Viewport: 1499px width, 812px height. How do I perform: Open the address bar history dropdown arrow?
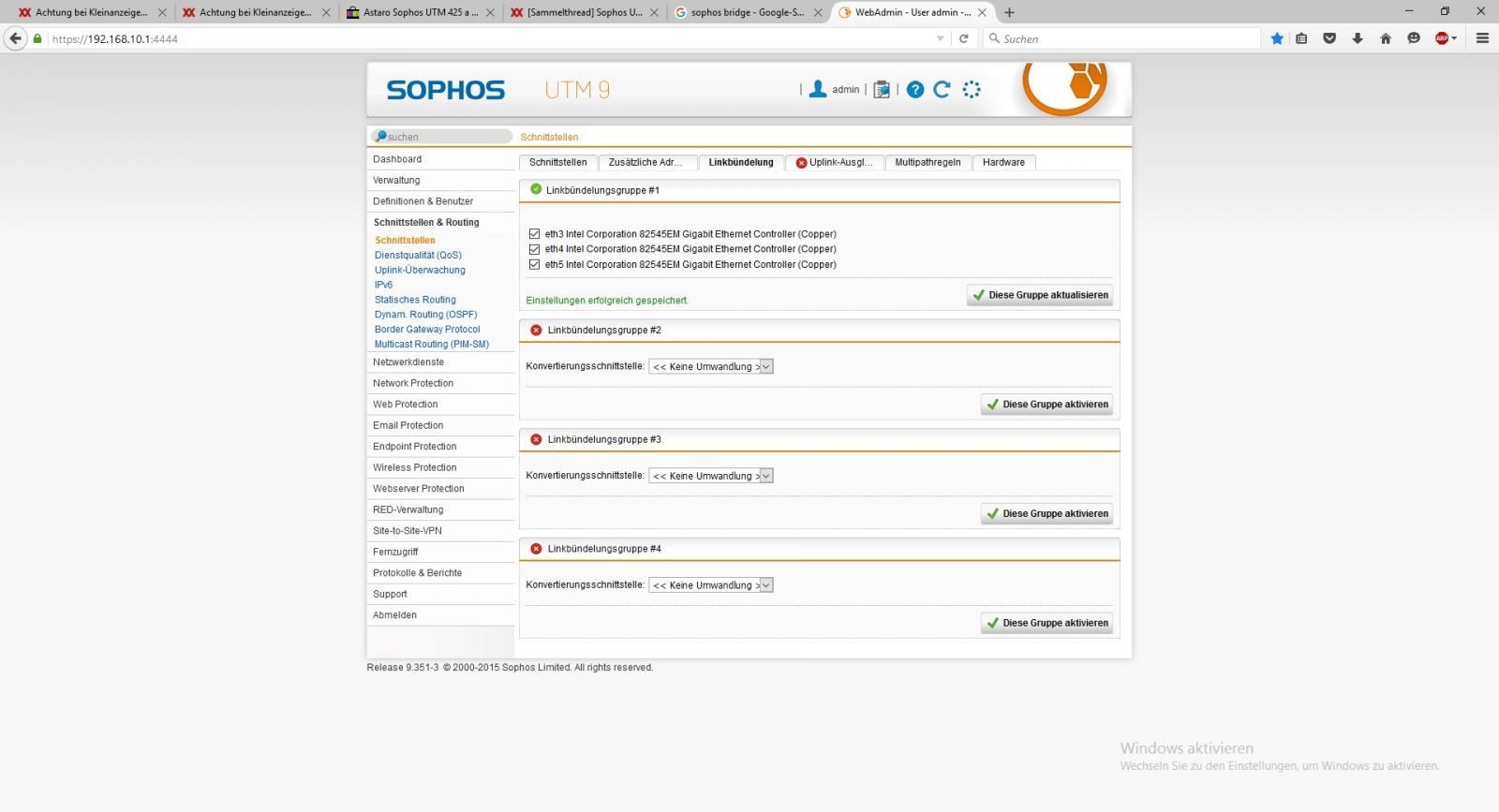[x=941, y=38]
